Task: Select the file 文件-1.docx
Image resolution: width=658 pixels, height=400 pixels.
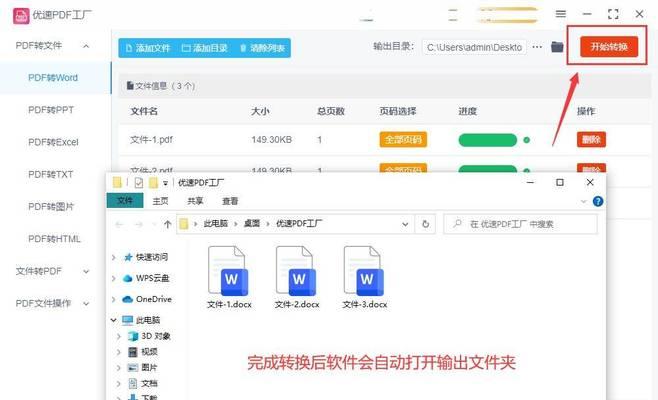Action: 229,277
